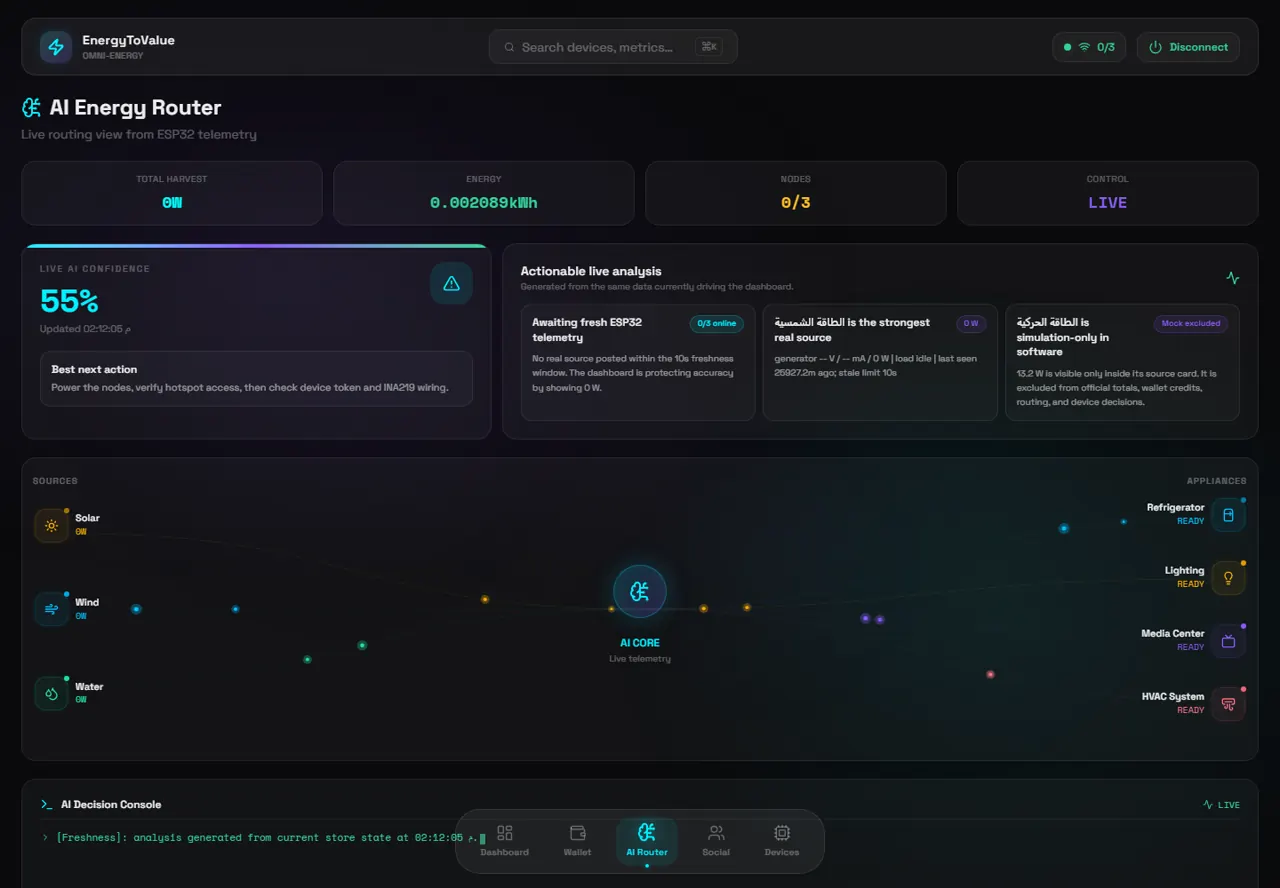Click the activity pulse icon in Actionable analysis
This screenshot has height=888, width=1280.
[1233, 278]
